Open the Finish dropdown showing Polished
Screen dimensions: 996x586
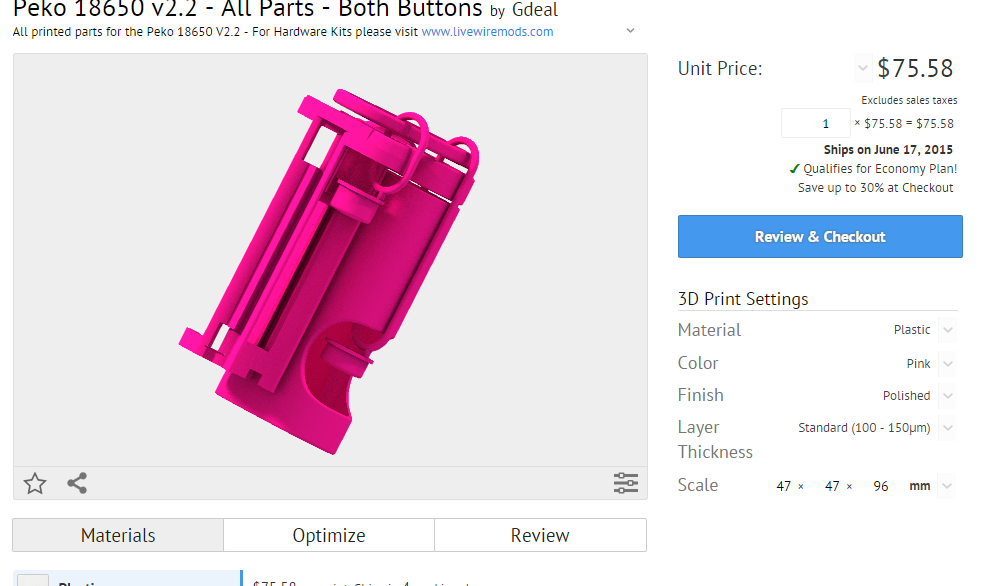pos(948,396)
